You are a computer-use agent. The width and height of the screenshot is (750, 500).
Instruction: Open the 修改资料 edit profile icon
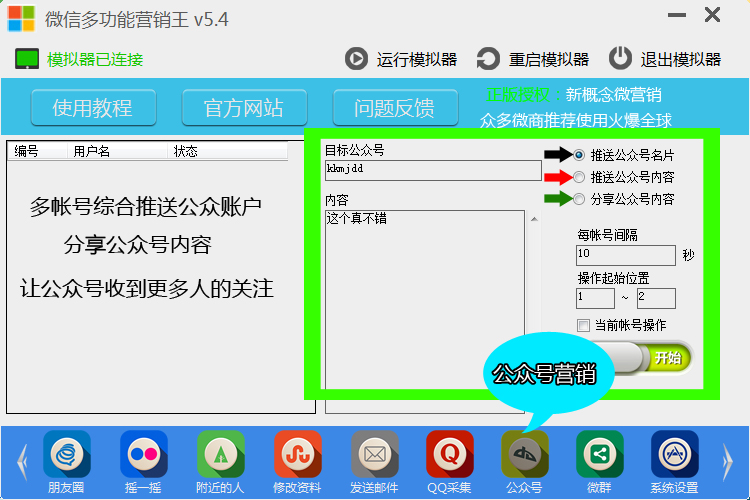298,454
